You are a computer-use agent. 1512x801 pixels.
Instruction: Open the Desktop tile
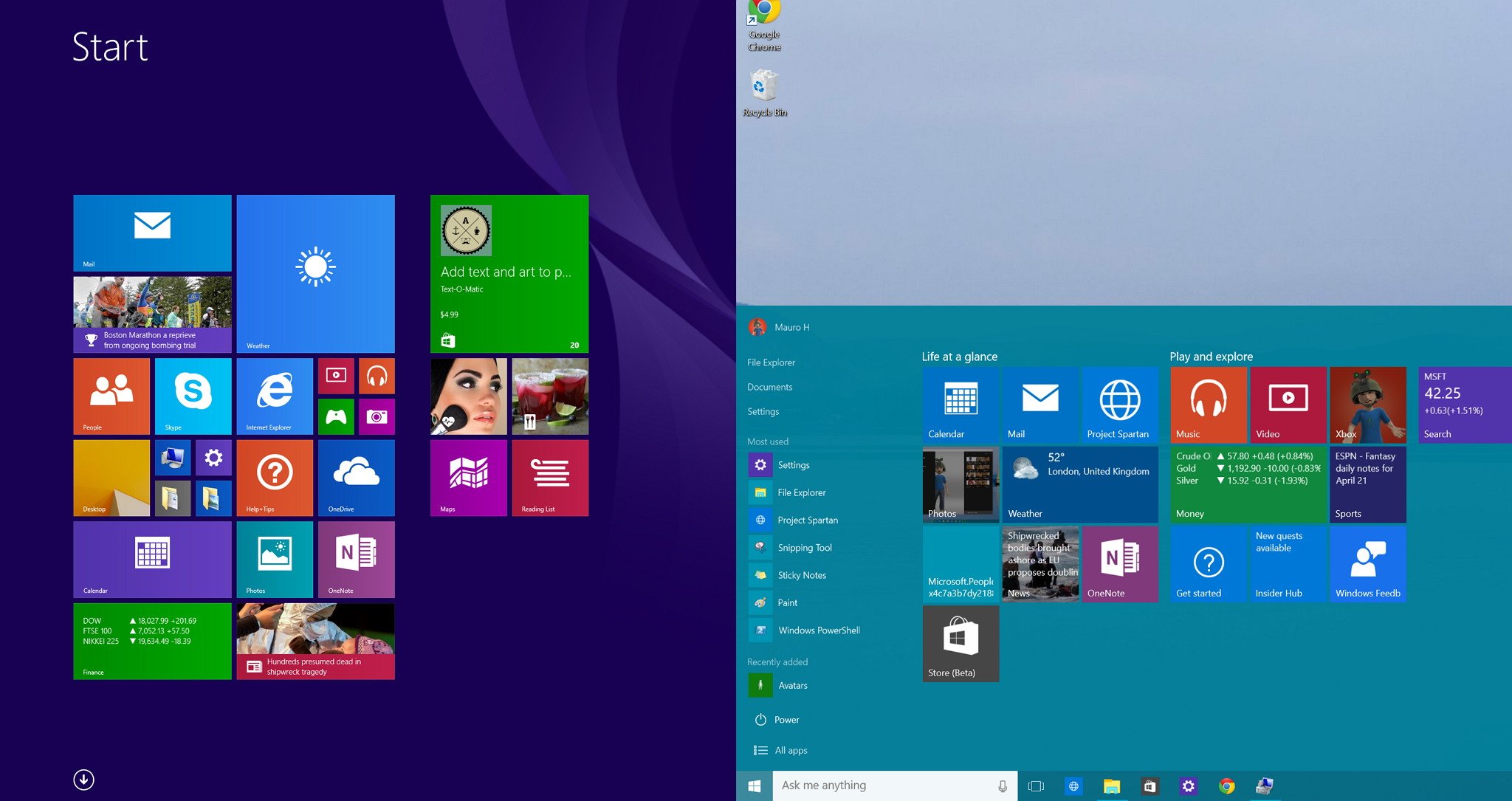pos(111,478)
